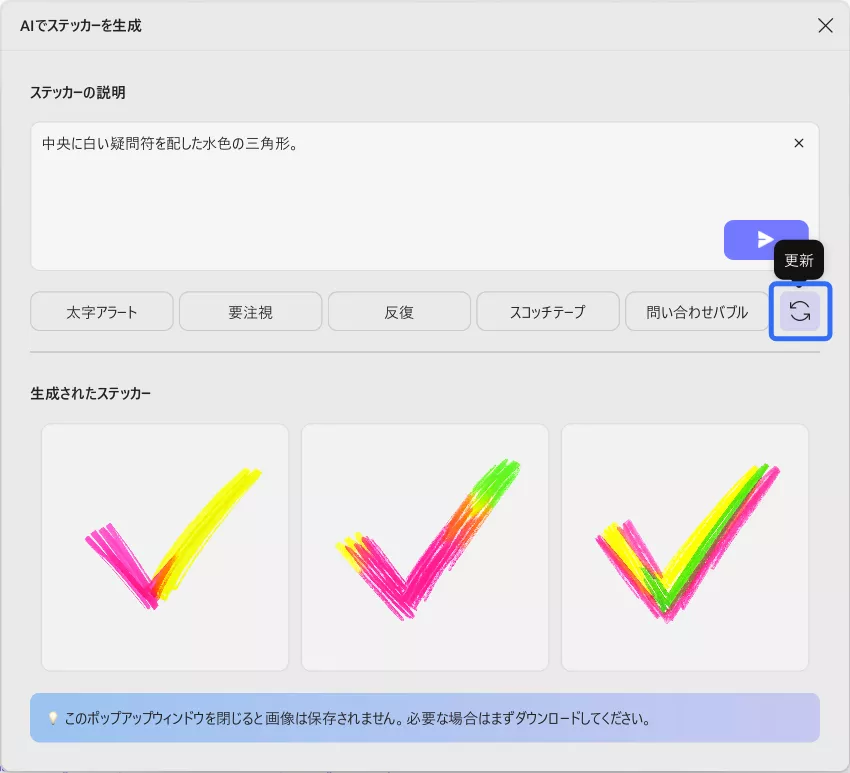This screenshot has height=773, width=850.
Task: Clear the sticker description using the X icon
Action: coord(798,143)
